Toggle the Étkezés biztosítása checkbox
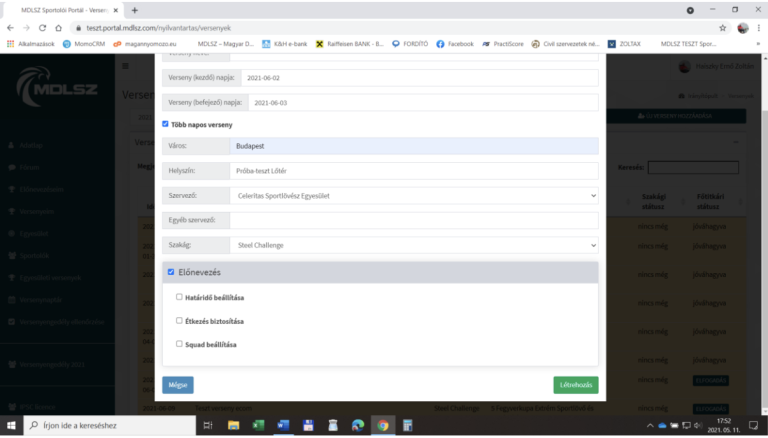This screenshot has height=438, width=768. pyautogui.click(x=179, y=321)
